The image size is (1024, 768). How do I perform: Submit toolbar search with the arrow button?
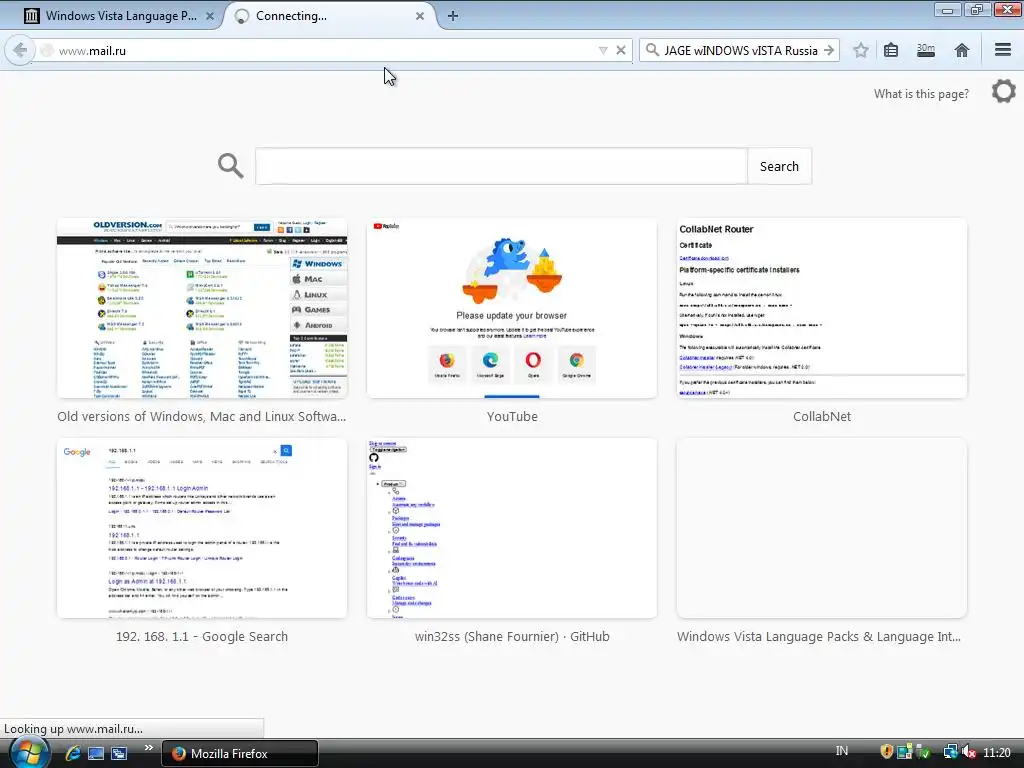[x=829, y=50]
